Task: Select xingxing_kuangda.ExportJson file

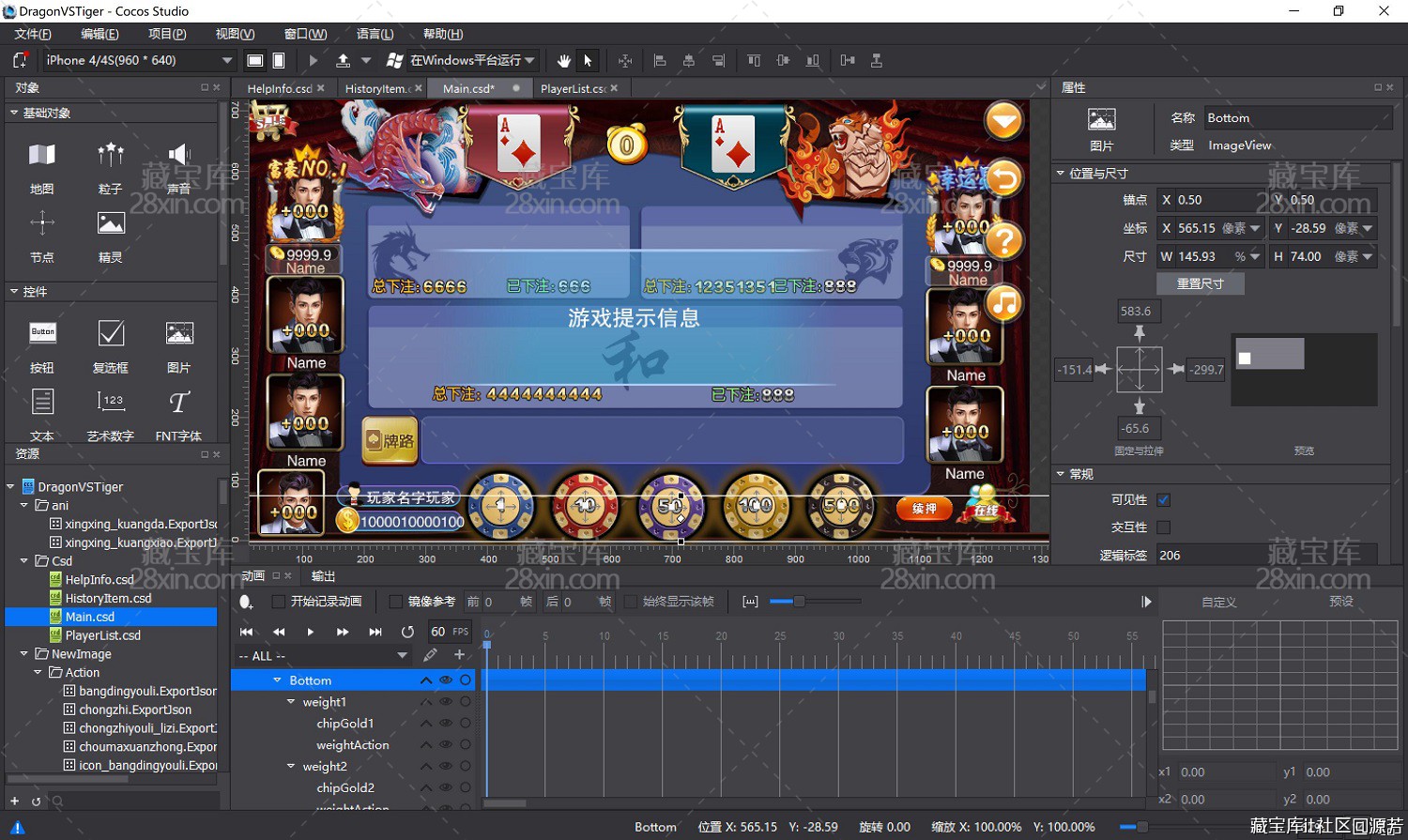Action: (x=141, y=524)
